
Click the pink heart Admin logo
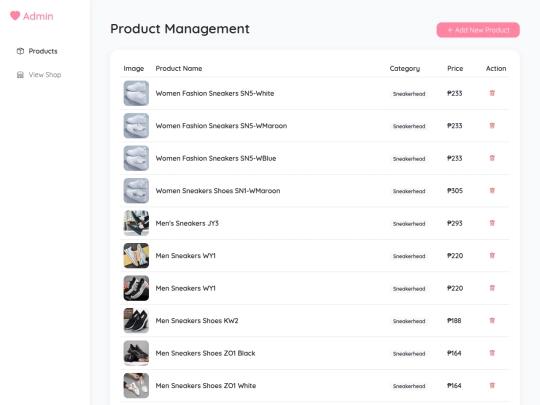tap(31, 16)
